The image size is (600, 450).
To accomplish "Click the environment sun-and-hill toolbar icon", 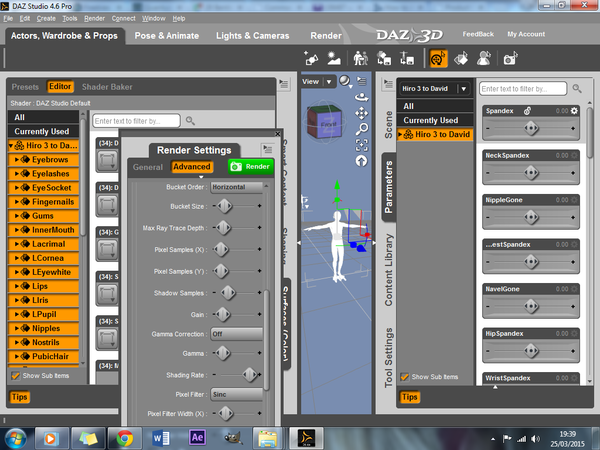I will [x=334, y=59].
